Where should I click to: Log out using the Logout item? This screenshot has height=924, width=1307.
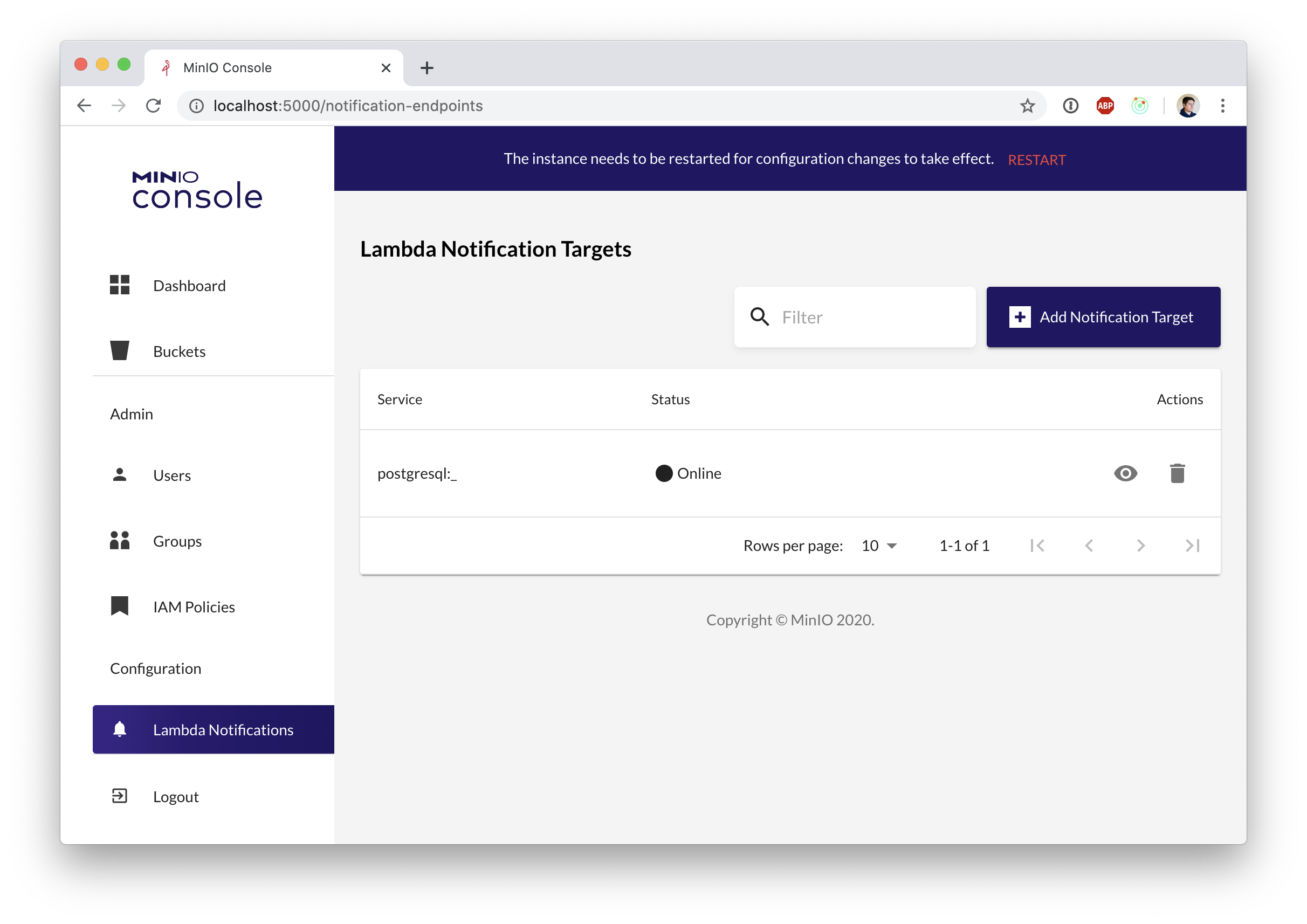point(213,796)
